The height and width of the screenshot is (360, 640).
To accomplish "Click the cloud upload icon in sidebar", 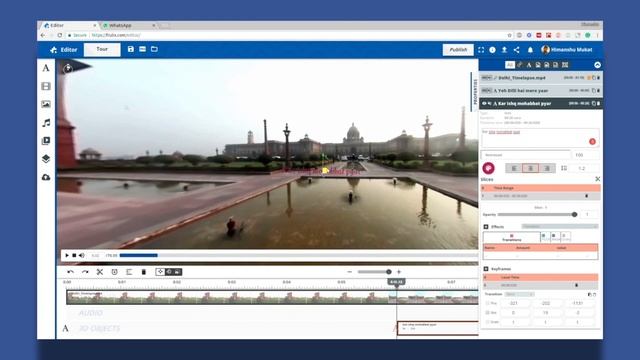I will [46, 177].
